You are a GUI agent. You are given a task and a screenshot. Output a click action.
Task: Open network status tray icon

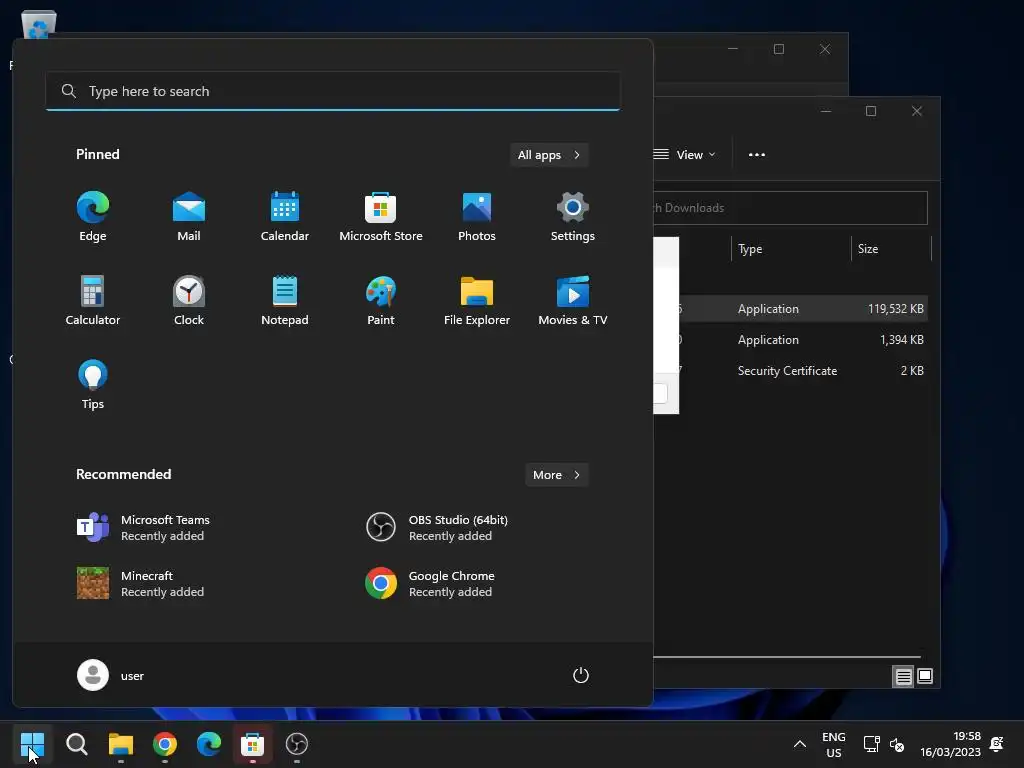[x=871, y=744]
